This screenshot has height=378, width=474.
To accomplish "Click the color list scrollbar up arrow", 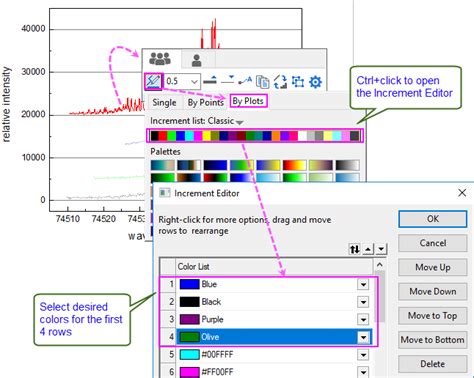I will tap(379, 265).
